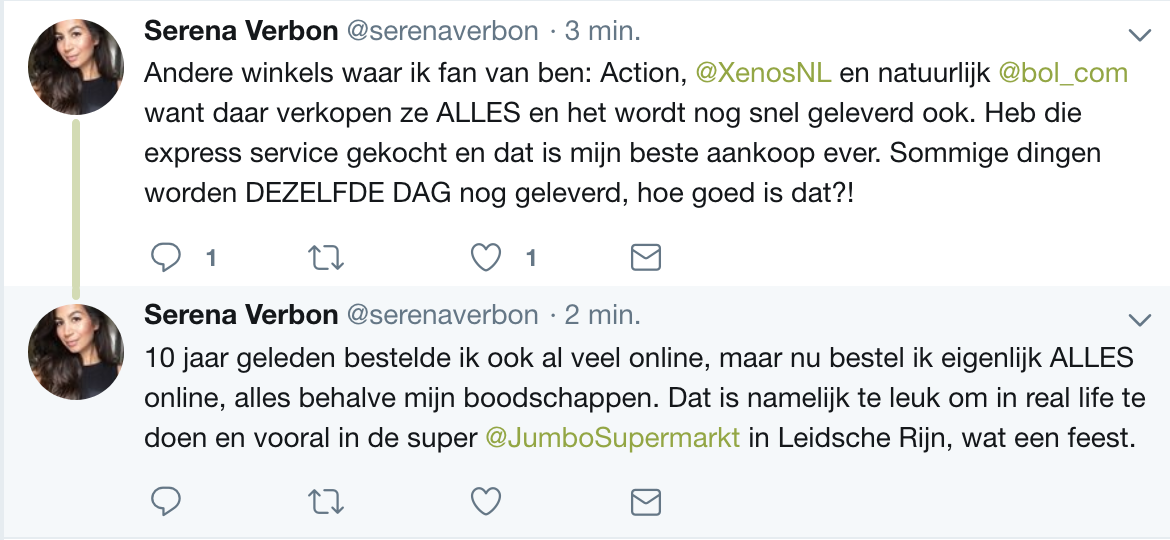This screenshot has height=540, width=1170.
Task: Like the second tweet about Leidsche Rijn
Action: (x=487, y=502)
